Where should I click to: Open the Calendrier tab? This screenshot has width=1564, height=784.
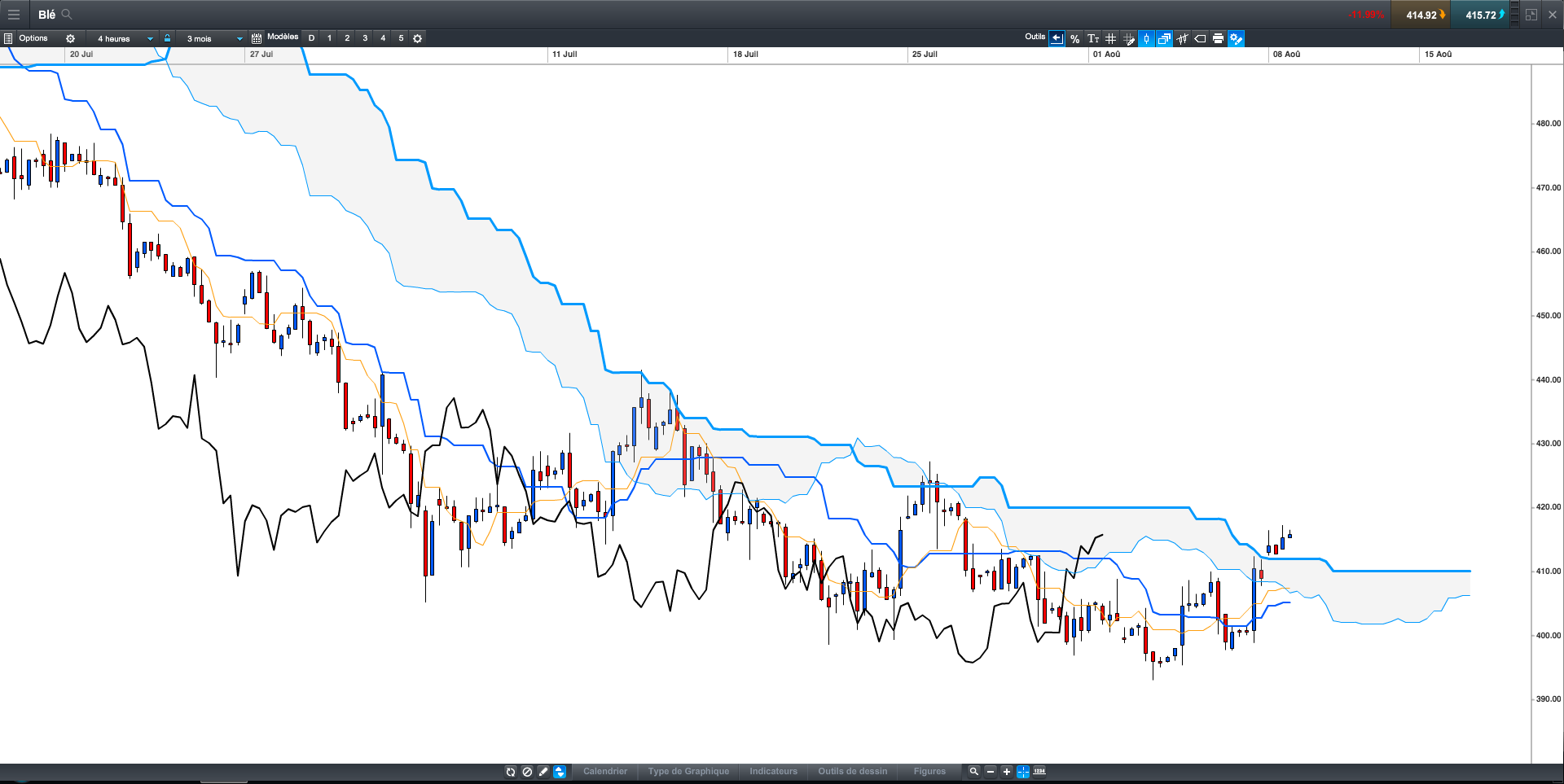click(605, 771)
